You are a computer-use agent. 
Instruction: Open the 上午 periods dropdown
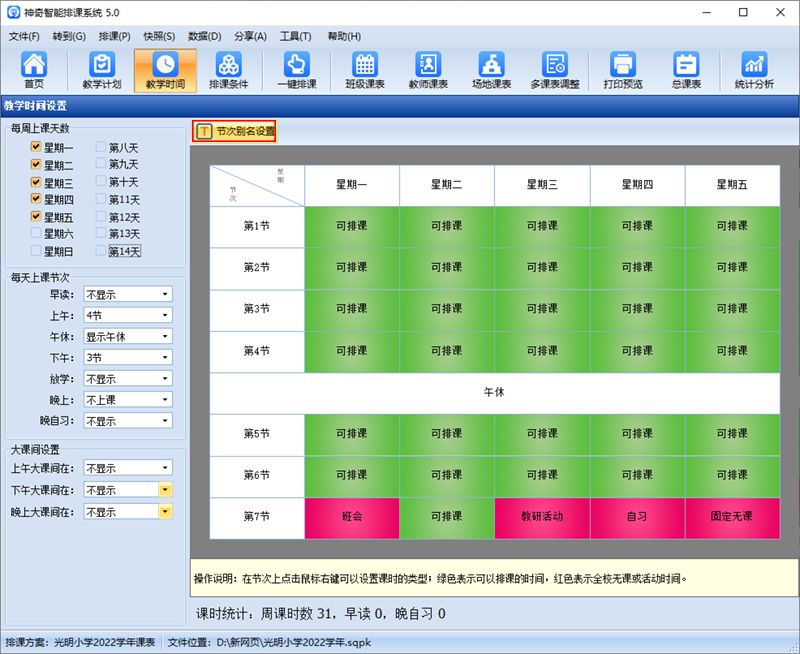tap(128, 315)
